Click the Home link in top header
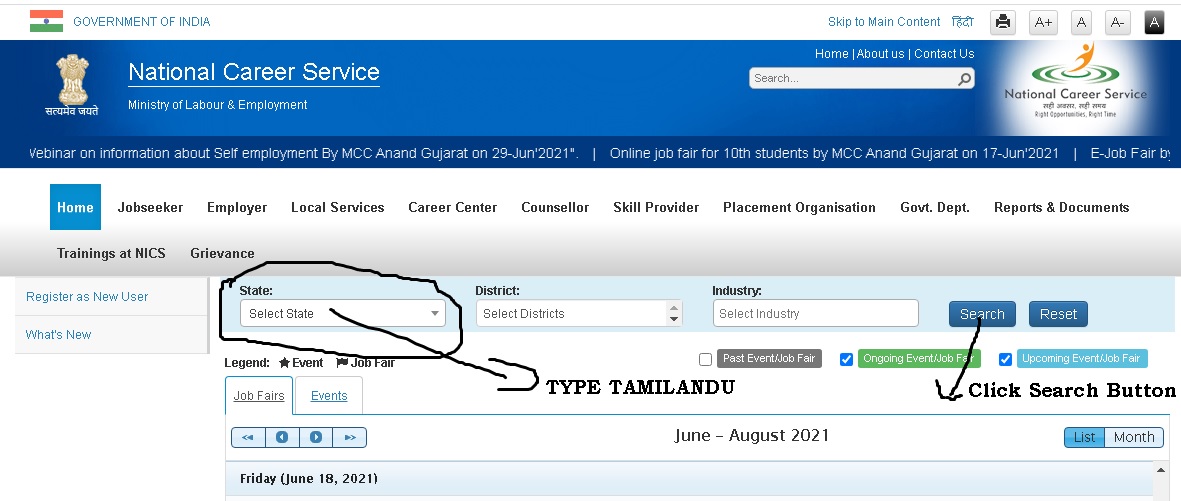The image size is (1181, 501). pyautogui.click(x=832, y=53)
